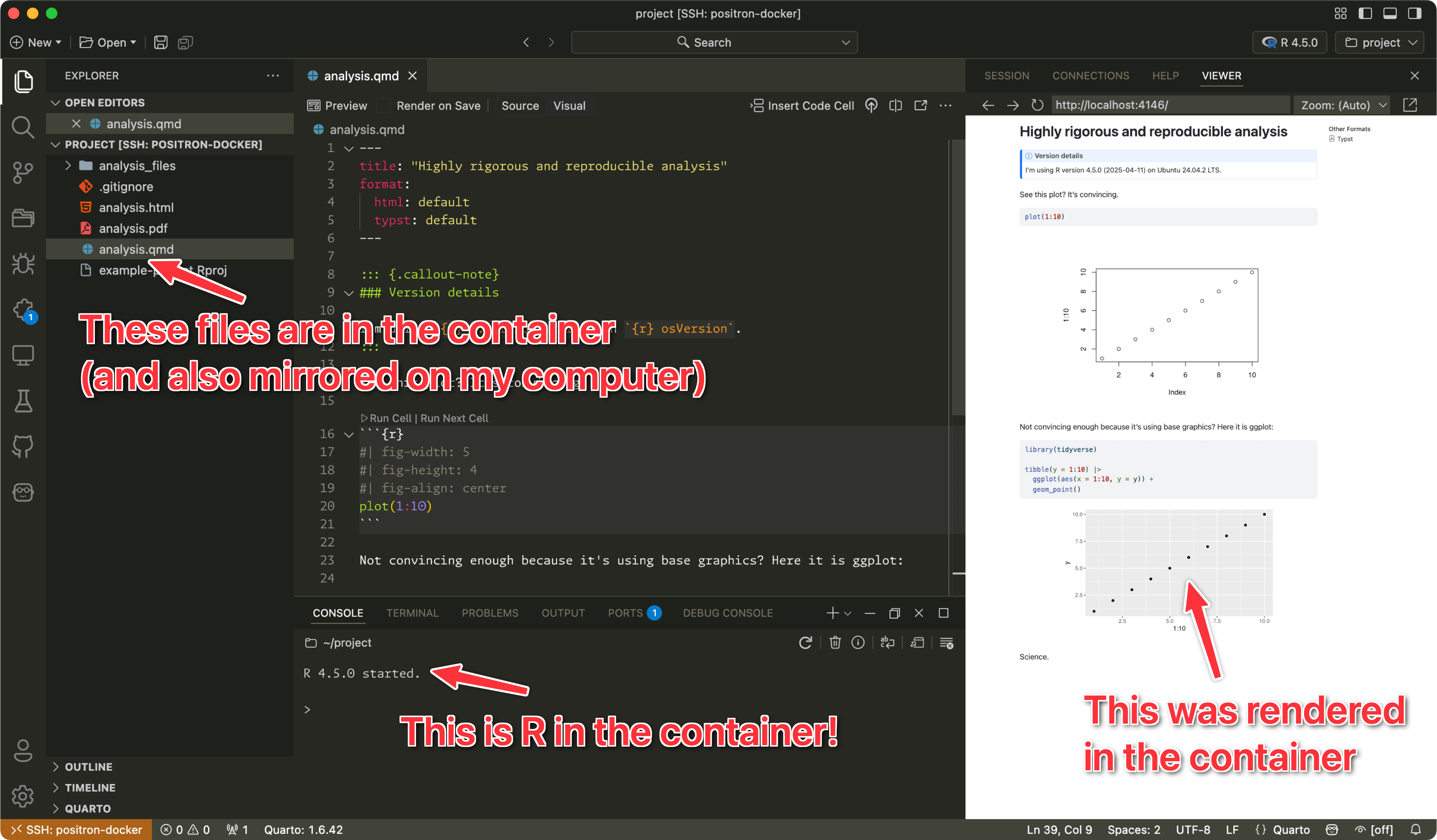Navigate back in the Viewer pane
The height and width of the screenshot is (840, 1437).
coord(988,106)
